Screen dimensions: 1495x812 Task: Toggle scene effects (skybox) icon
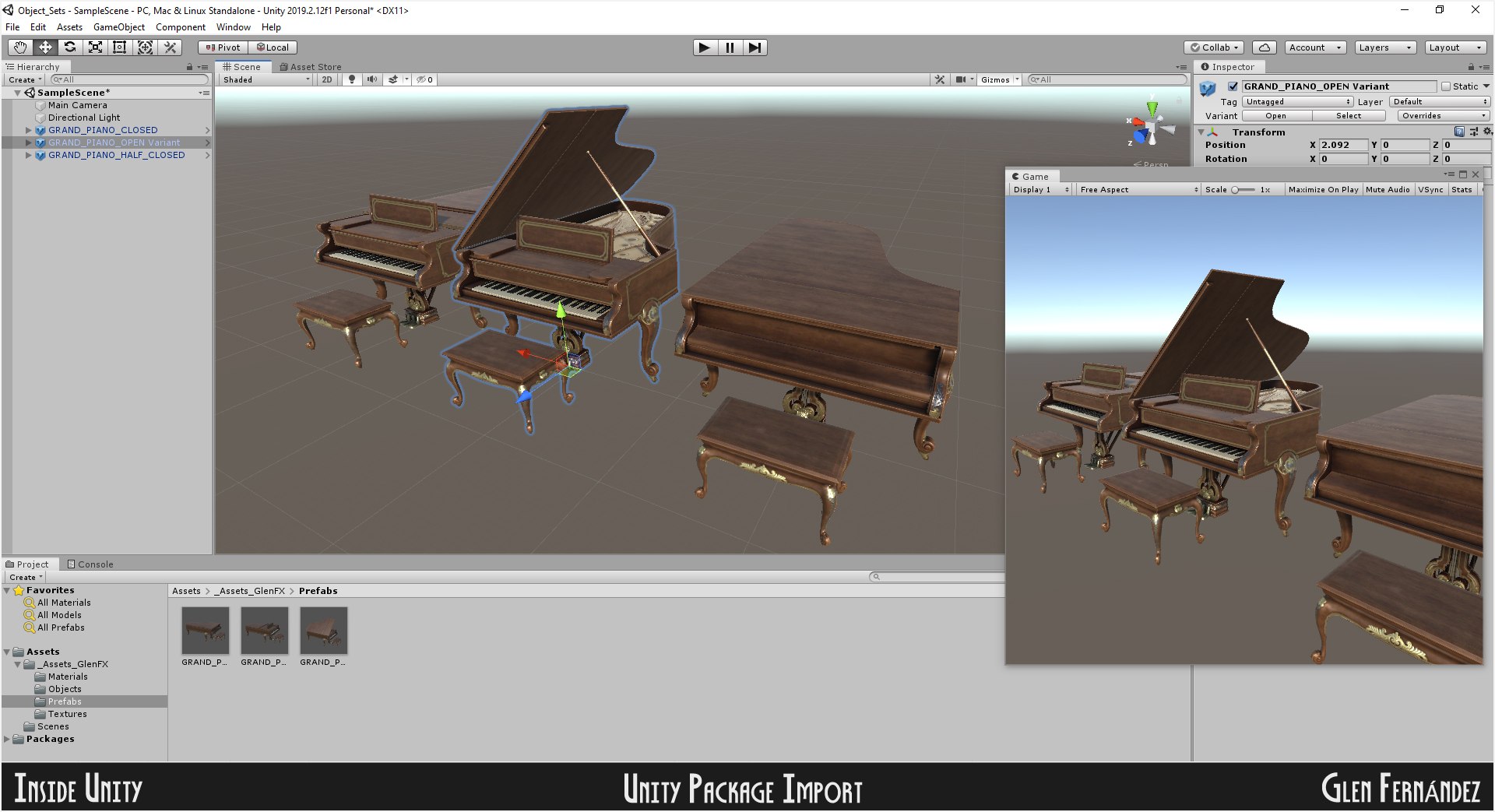[x=393, y=79]
